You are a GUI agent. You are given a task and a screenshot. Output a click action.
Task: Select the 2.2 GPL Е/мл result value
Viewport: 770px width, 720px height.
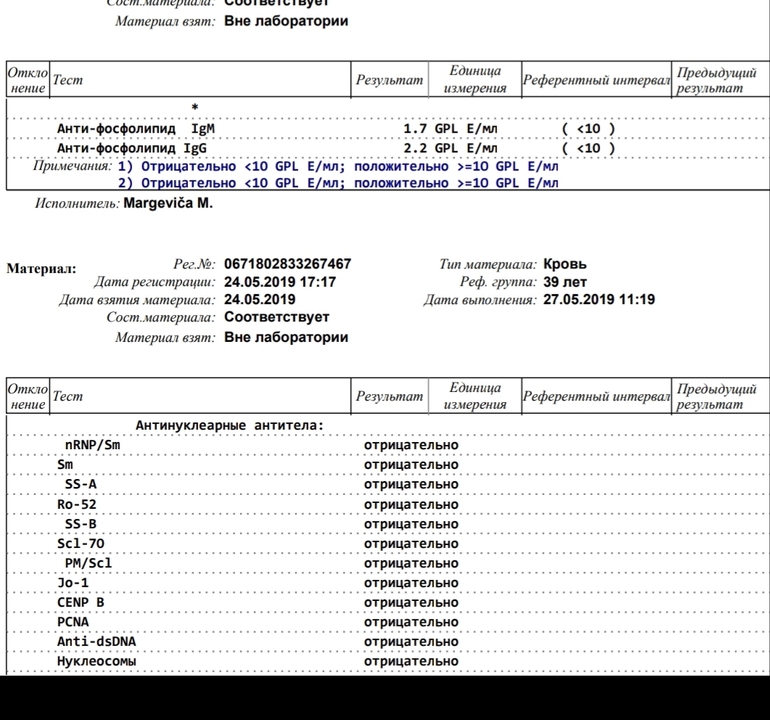pyautogui.click(x=449, y=148)
